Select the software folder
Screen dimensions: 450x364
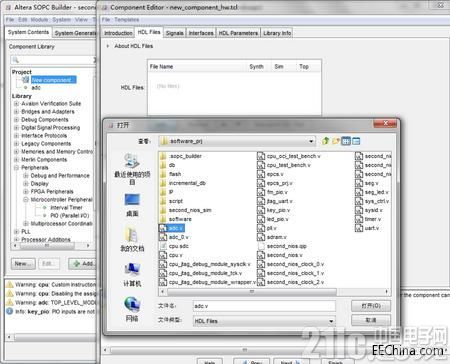(x=176, y=219)
